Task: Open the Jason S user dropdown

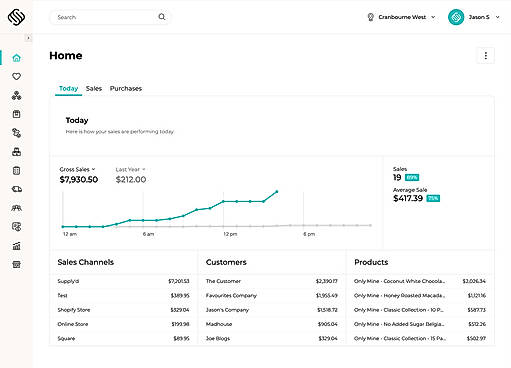Action: click(474, 17)
